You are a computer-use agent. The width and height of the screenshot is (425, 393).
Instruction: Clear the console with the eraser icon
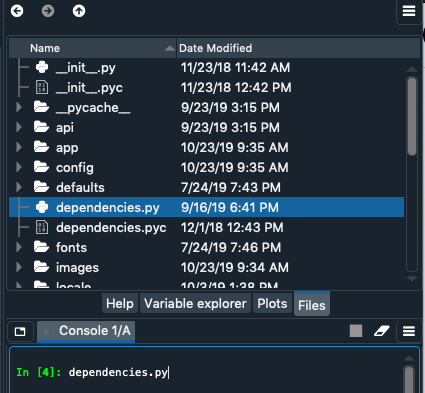pyautogui.click(x=382, y=331)
